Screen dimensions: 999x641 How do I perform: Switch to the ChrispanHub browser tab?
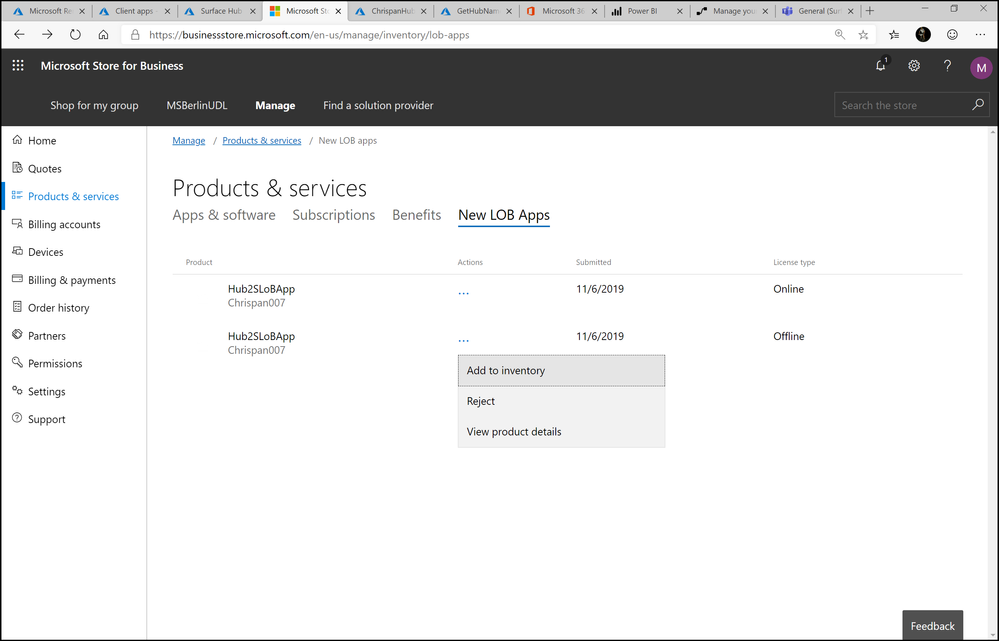click(391, 11)
